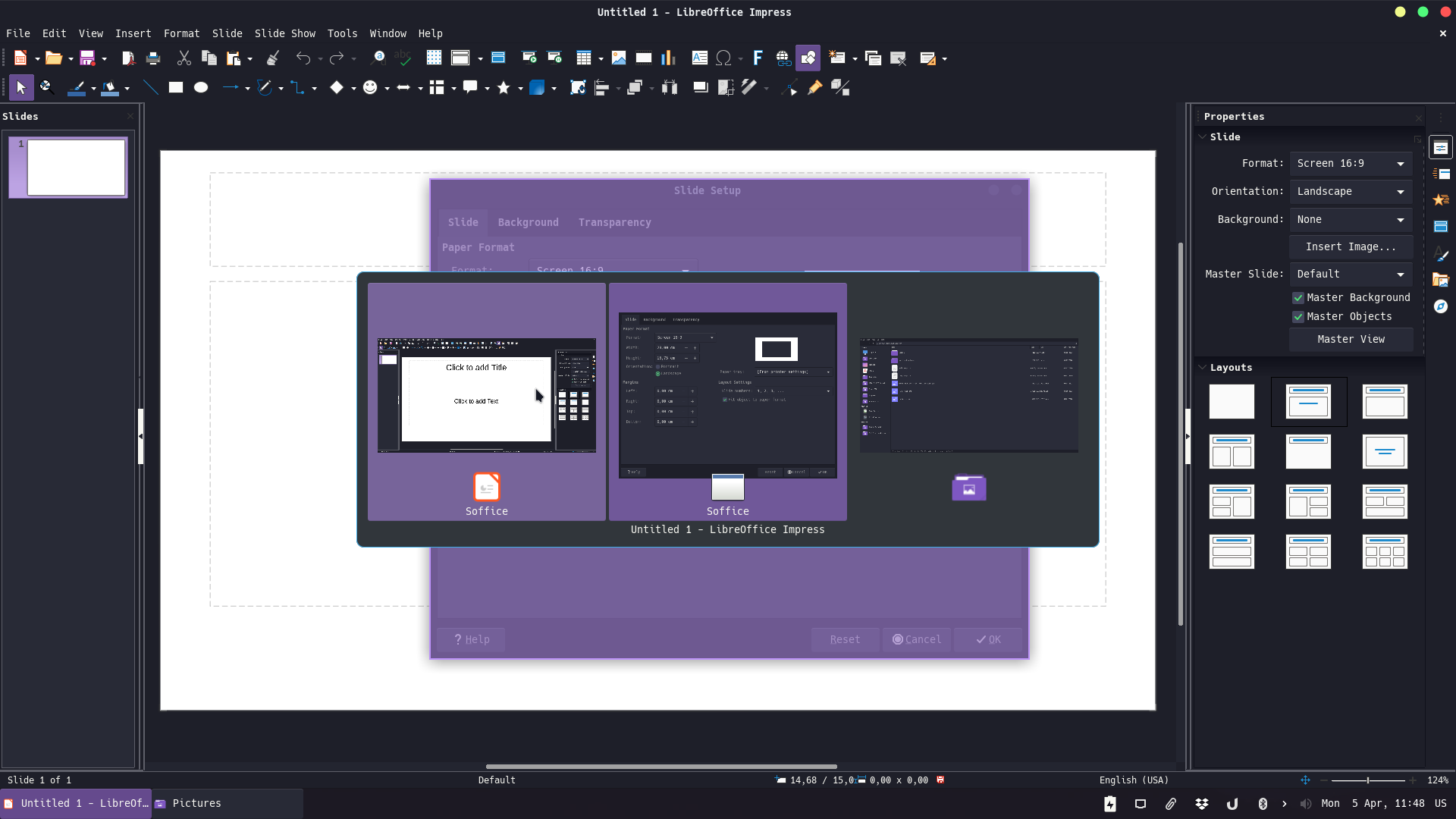Select the blank layout thumbnail
The width and height of the screenshot is (1456, 819).
[1231, 401]
